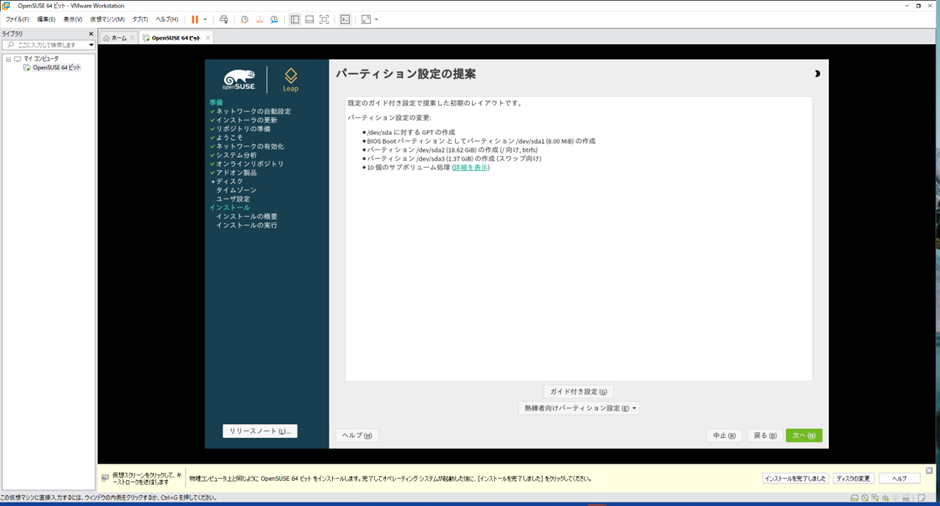Click the ガイド付き設定 button
Viewport: 940px width, 506px height.
pos(579,392)
